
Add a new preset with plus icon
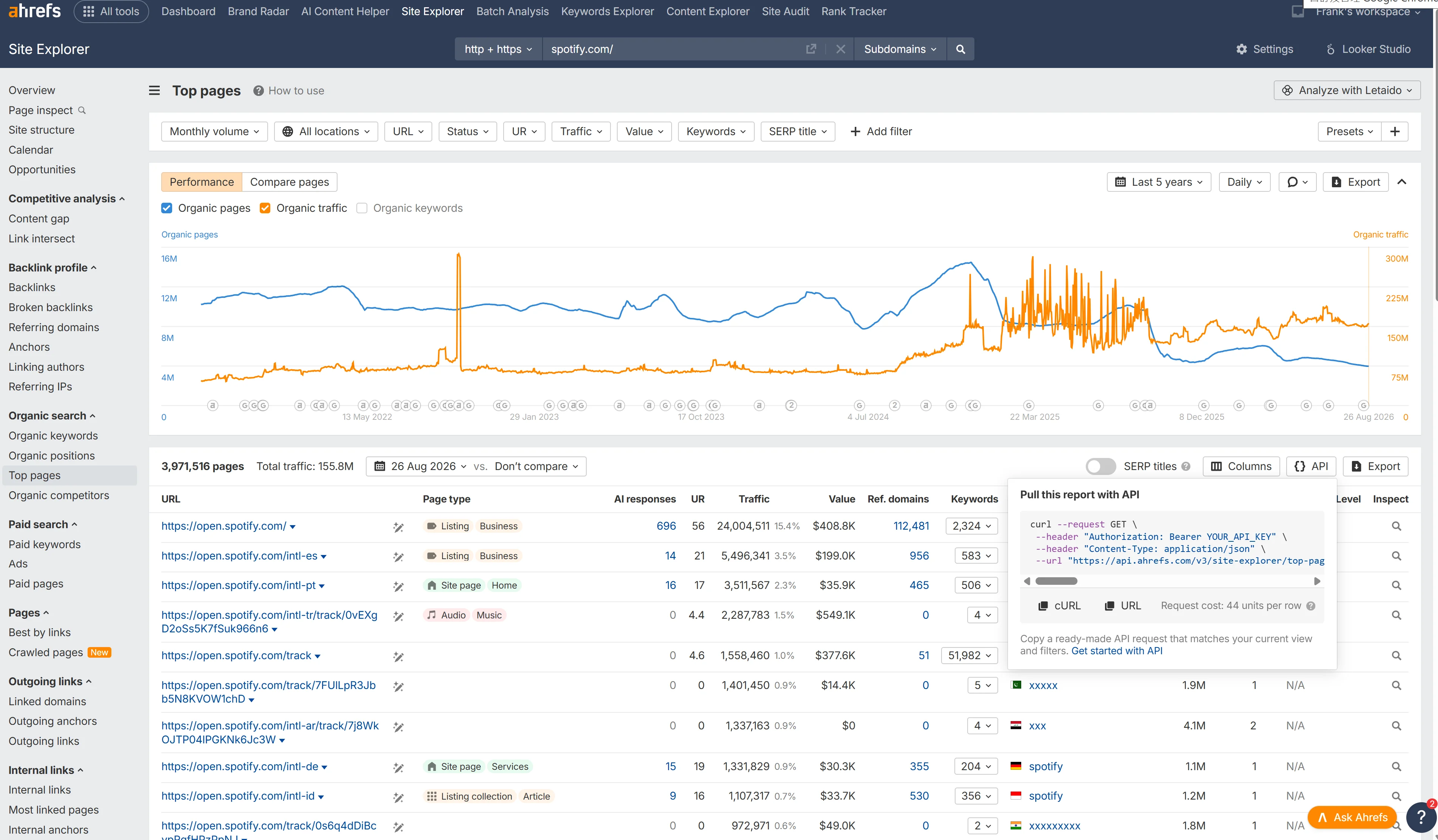tap(1395, 131)
